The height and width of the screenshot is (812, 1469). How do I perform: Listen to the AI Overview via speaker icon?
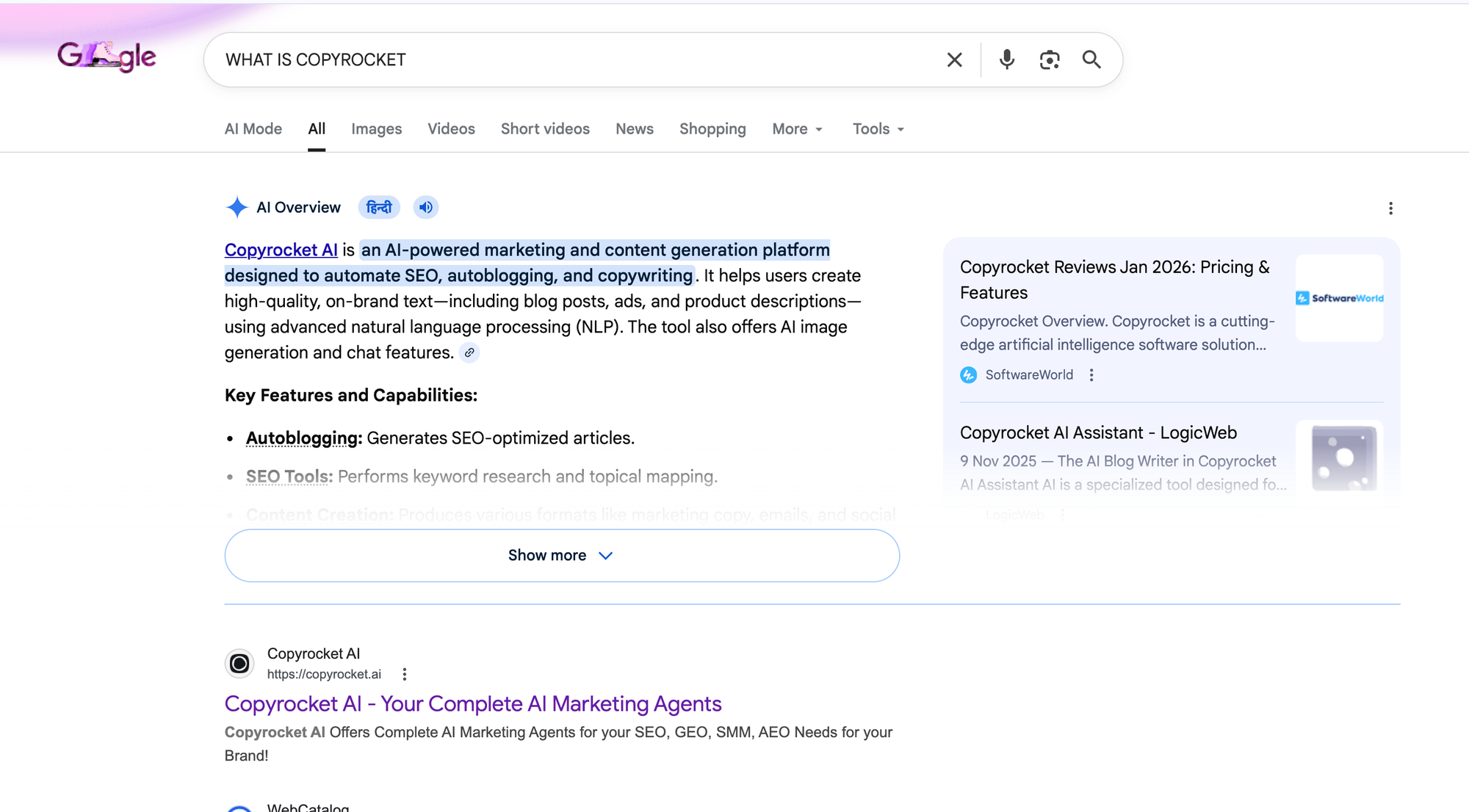[425, 207]
